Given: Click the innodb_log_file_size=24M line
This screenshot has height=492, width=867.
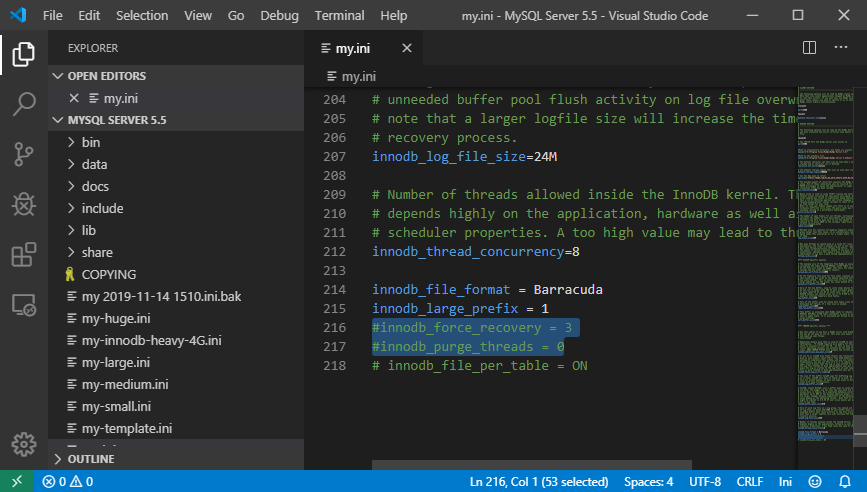Looking at the screenshot, I should (464, 156).
